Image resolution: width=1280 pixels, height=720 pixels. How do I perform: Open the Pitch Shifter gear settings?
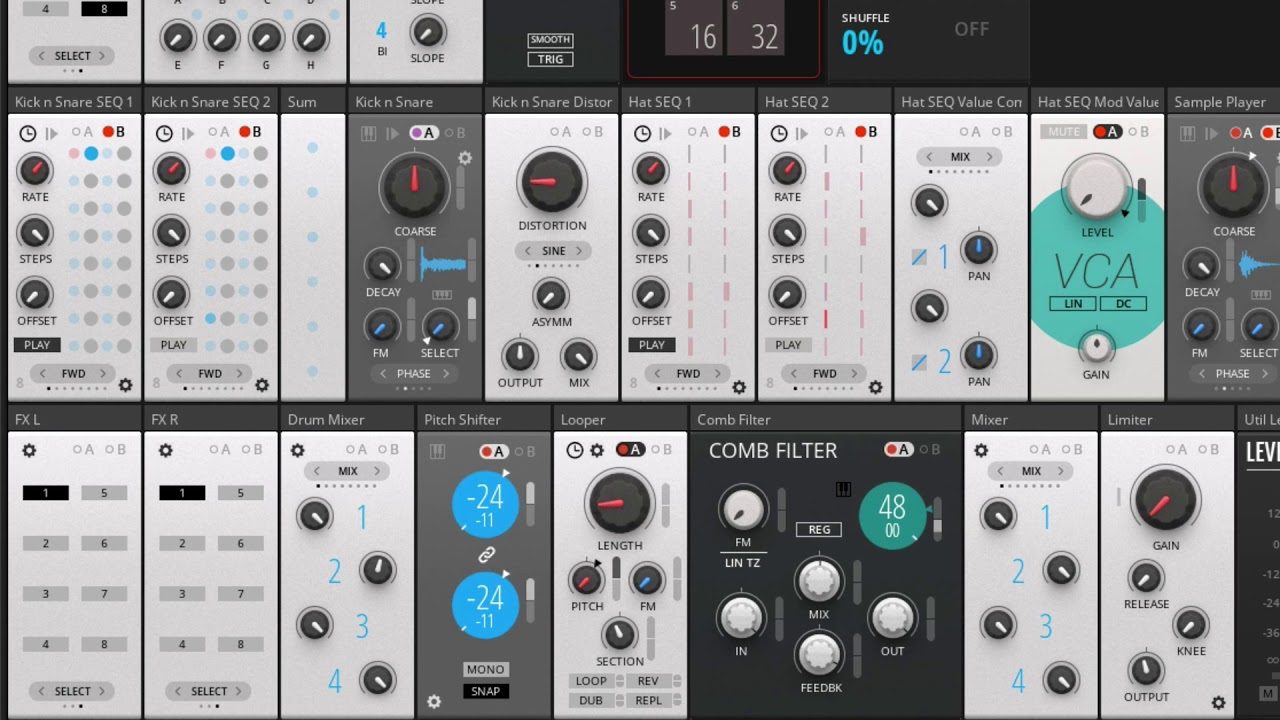(434, 702)
